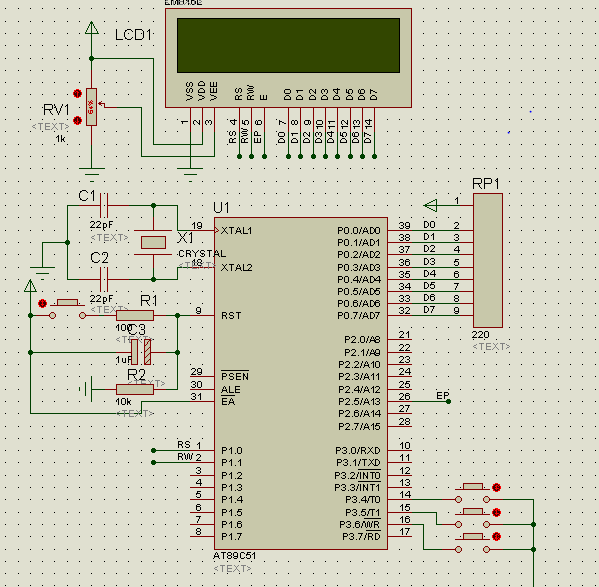
Task: Click the '220' value below RP1
Action: pos(480,335)
